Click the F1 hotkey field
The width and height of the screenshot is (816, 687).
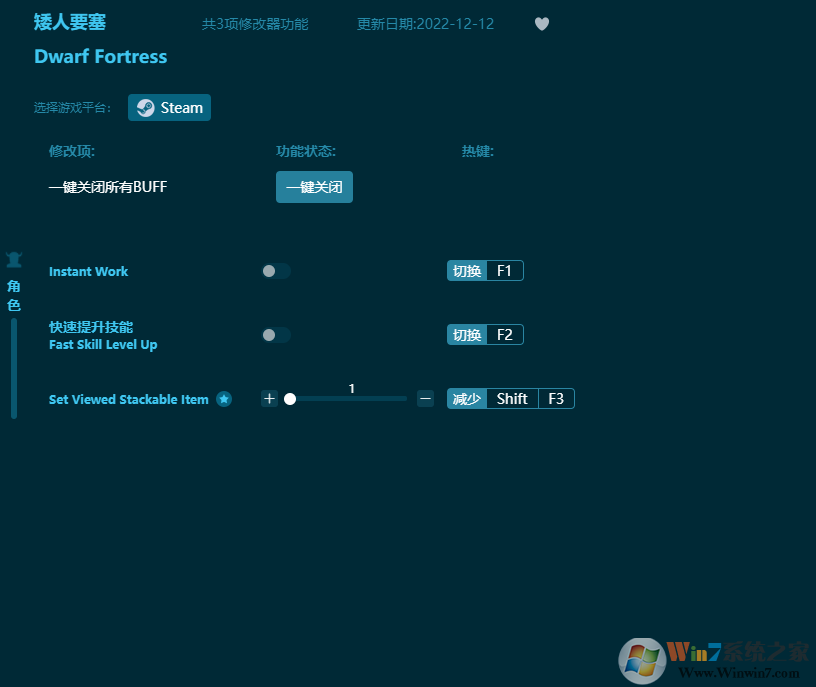[x=505, y=271]
